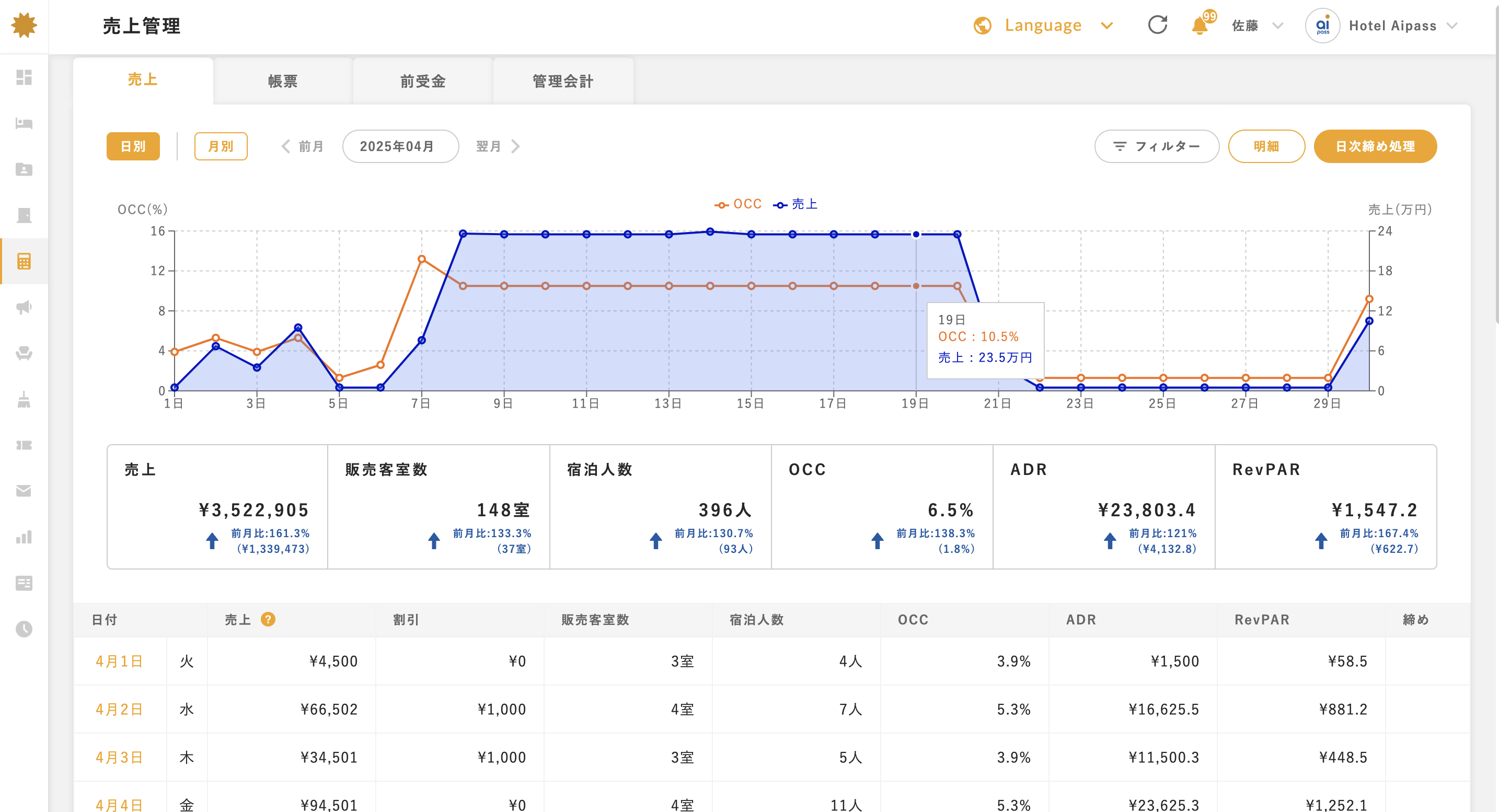This screenshot has height=812, width=1499.
Task: Click the 14日 sales data point on chart
Action: pos(710,231)
